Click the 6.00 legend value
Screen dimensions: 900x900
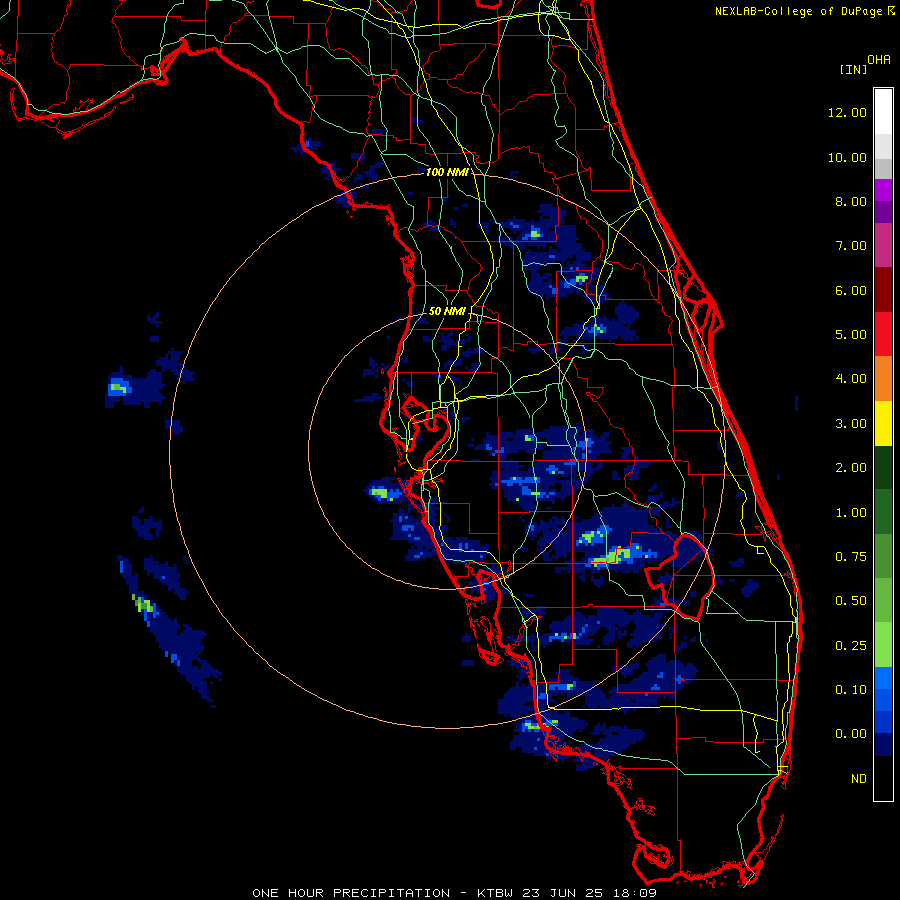[851, 290]
